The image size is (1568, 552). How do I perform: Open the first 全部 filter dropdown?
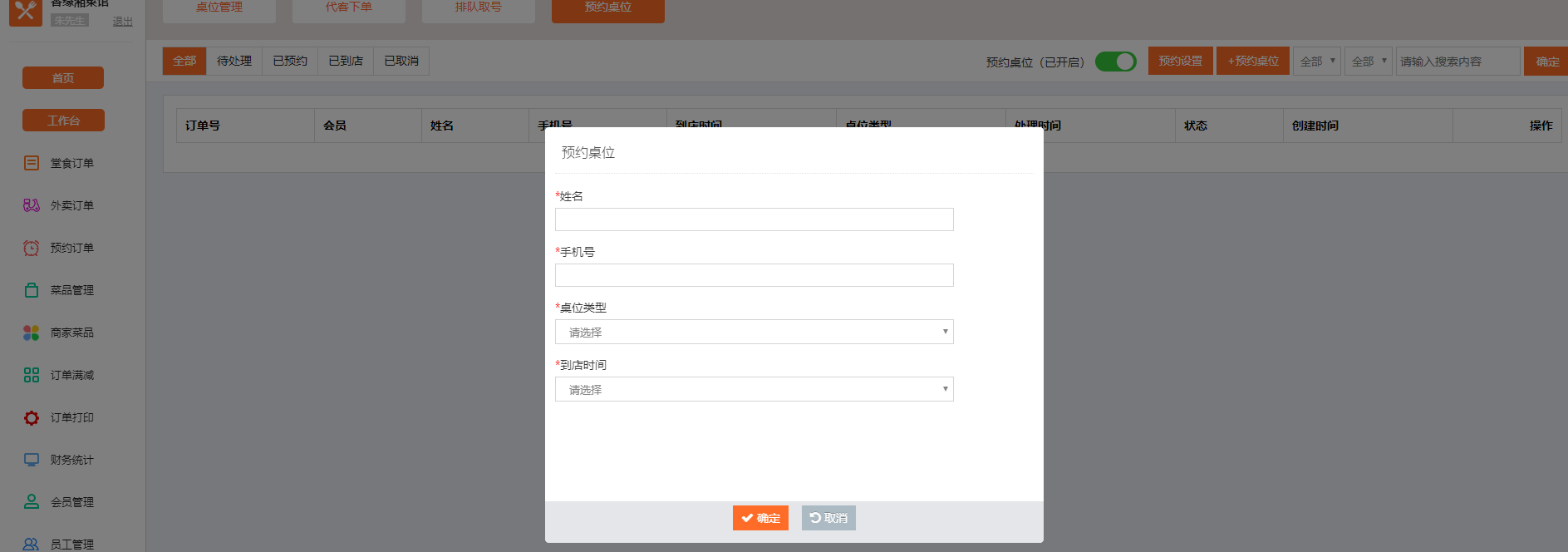tap(1316, 62)
